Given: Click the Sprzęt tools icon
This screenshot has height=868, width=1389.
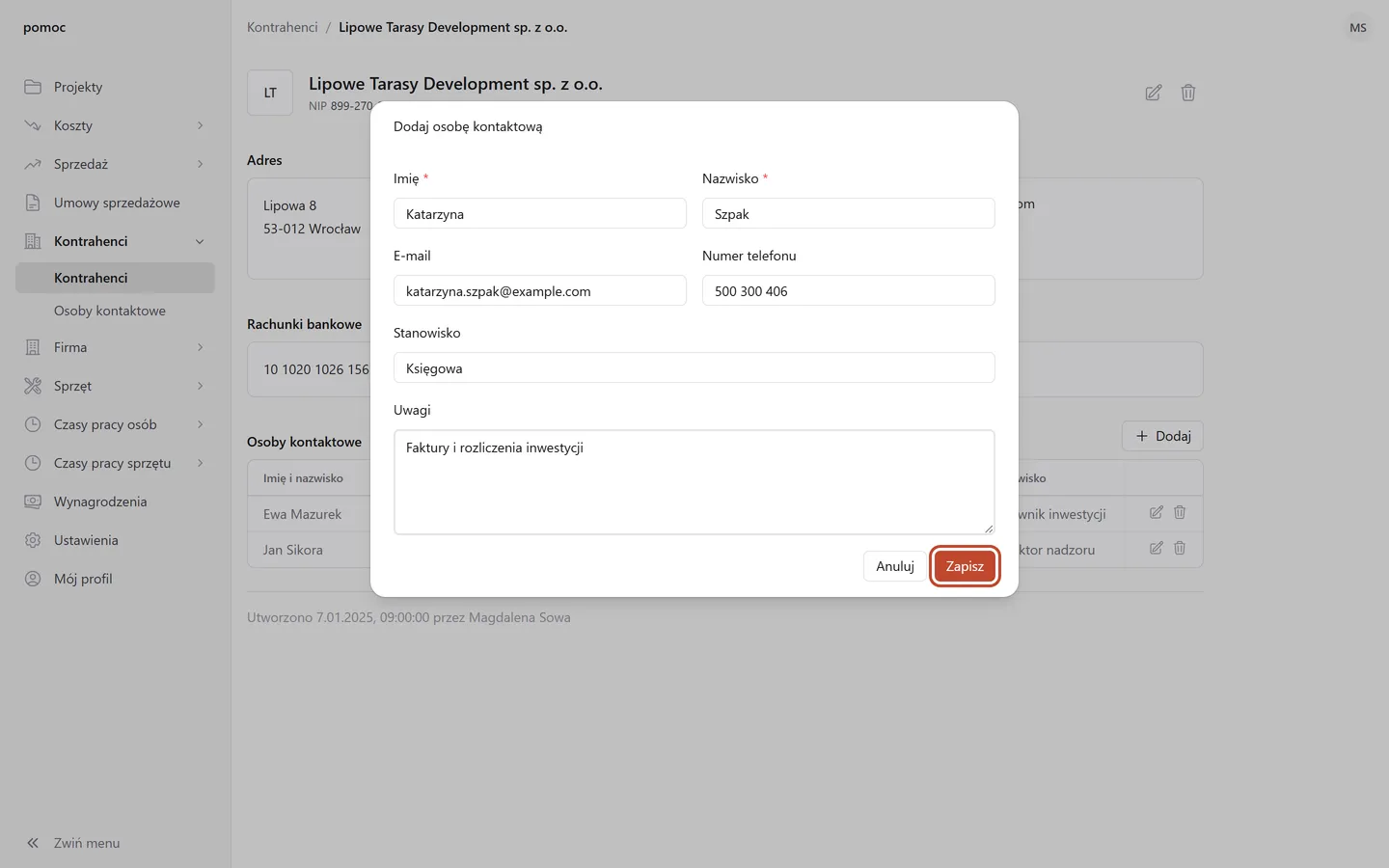Looking at the screenshot, I should [33, 386].
